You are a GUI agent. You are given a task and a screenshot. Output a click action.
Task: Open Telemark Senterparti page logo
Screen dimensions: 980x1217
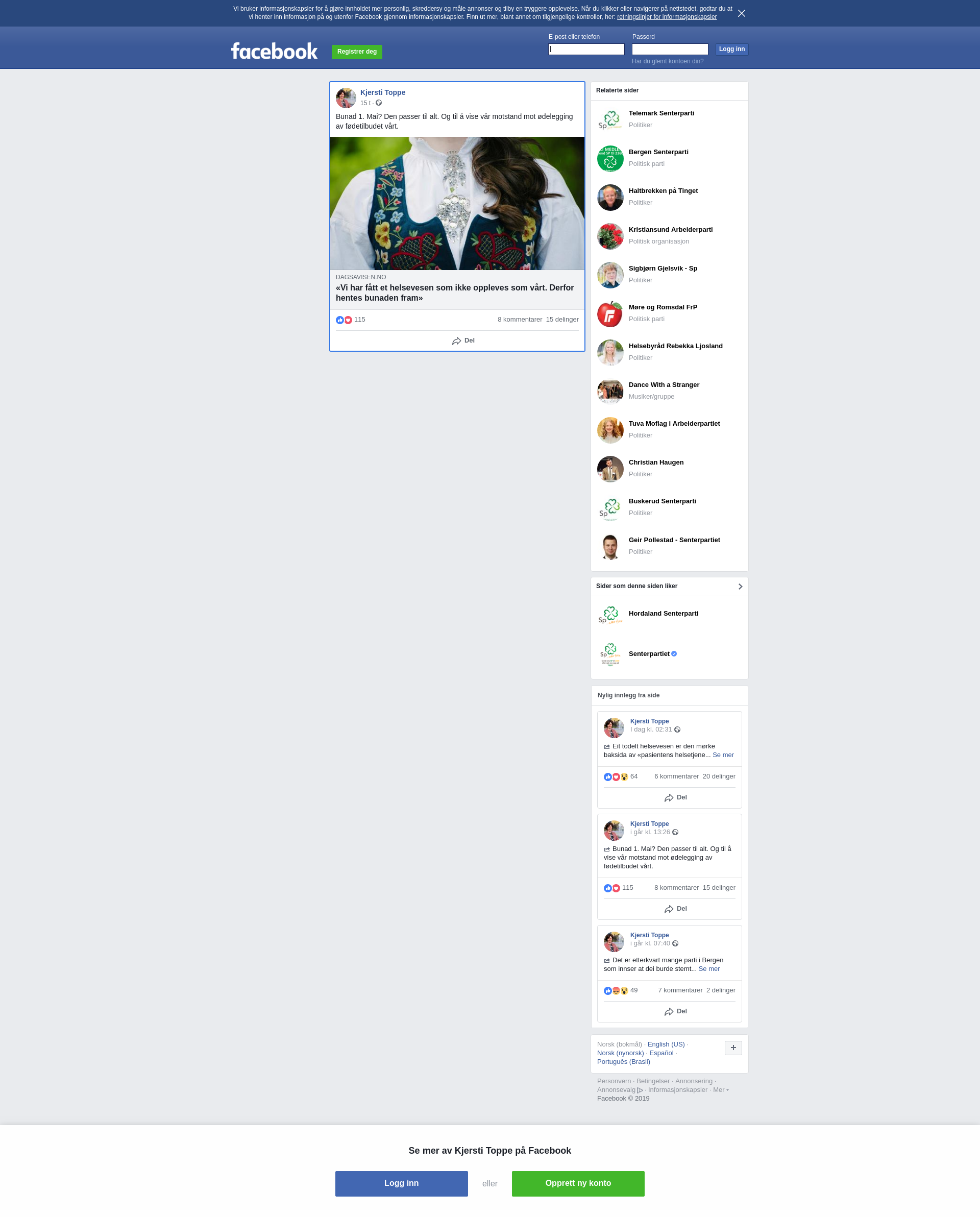[610, 119]
